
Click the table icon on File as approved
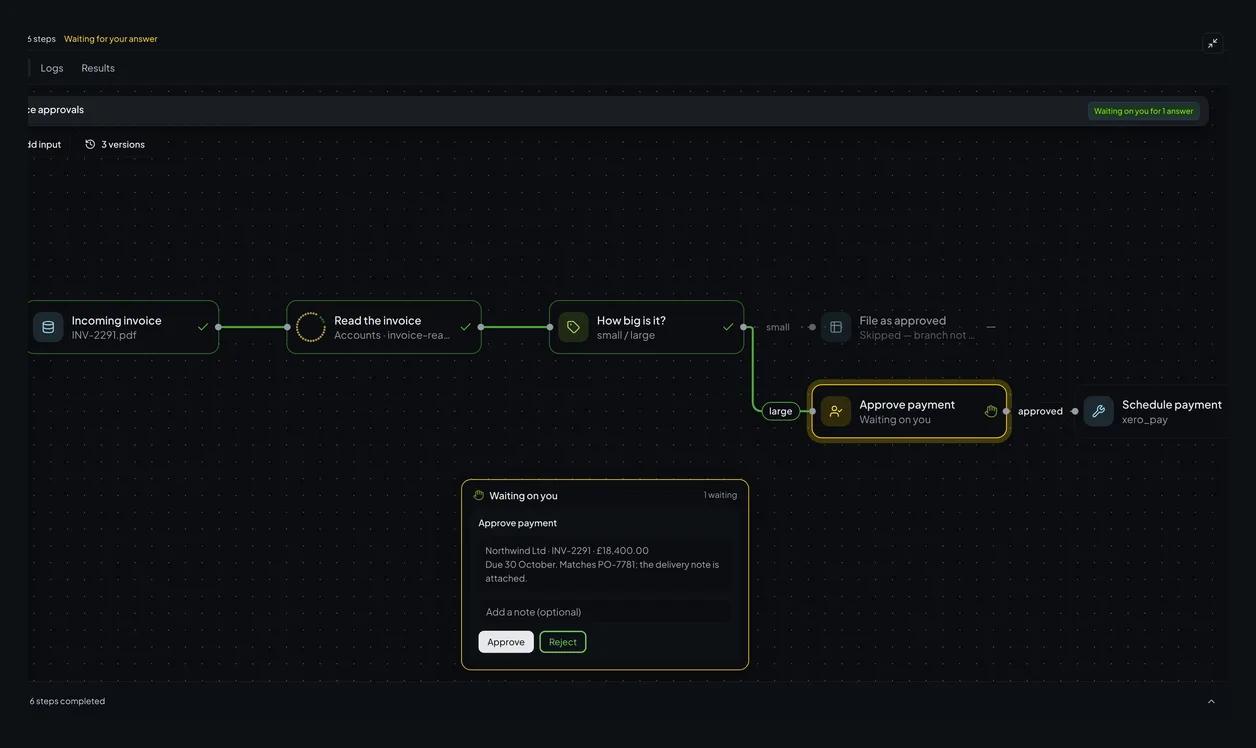[x=836, y=327]
